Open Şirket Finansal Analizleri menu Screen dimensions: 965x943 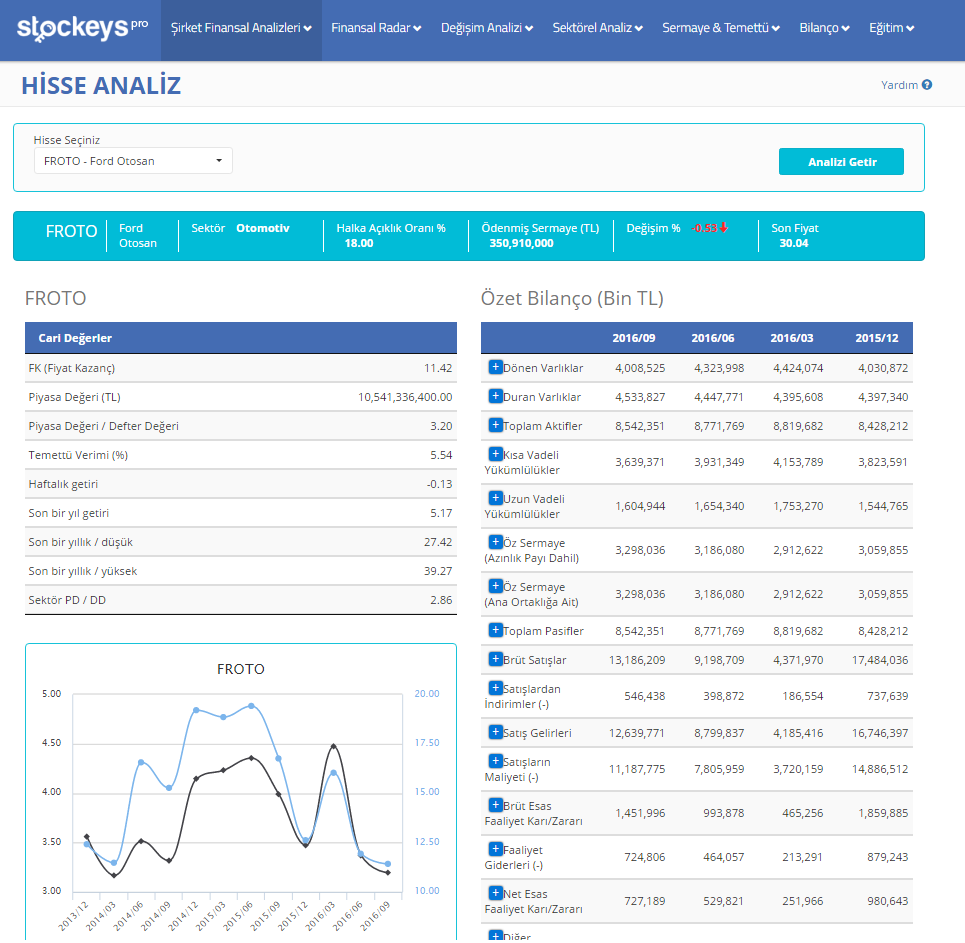pyautogui.click(x=241, y=28)
